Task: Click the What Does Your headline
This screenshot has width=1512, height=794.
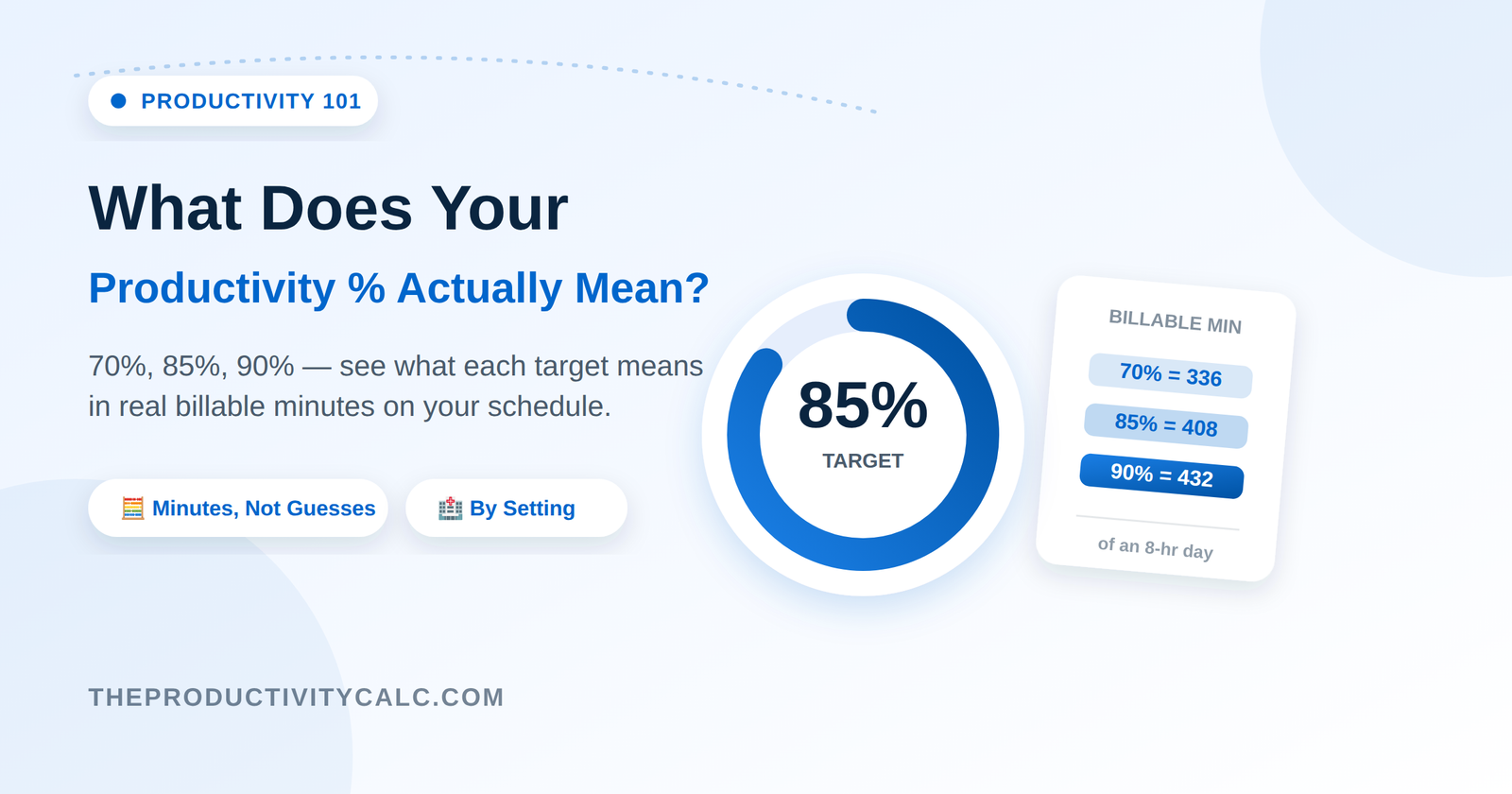Action: click(328, 209)
